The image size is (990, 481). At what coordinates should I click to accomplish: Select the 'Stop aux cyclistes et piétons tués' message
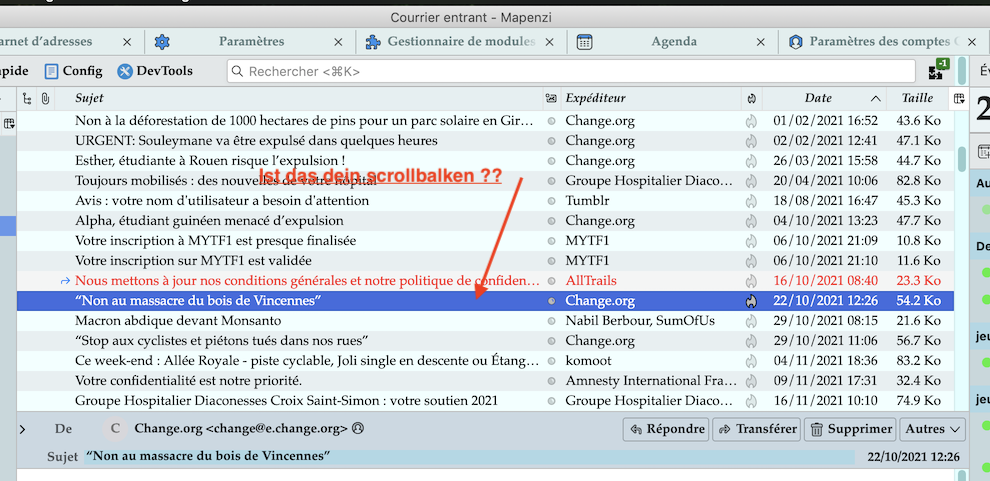485,341
